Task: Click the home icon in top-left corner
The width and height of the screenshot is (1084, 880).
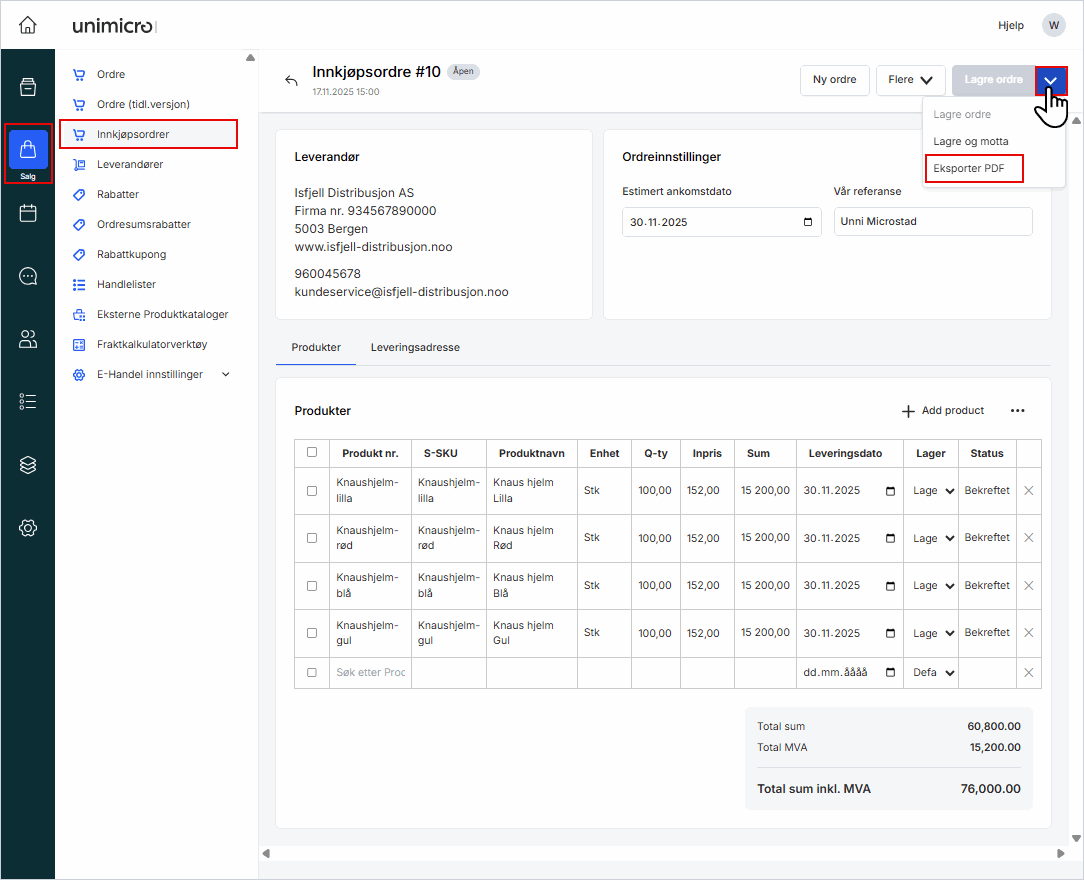Action: pyautogui.click(x=28, y=25)
